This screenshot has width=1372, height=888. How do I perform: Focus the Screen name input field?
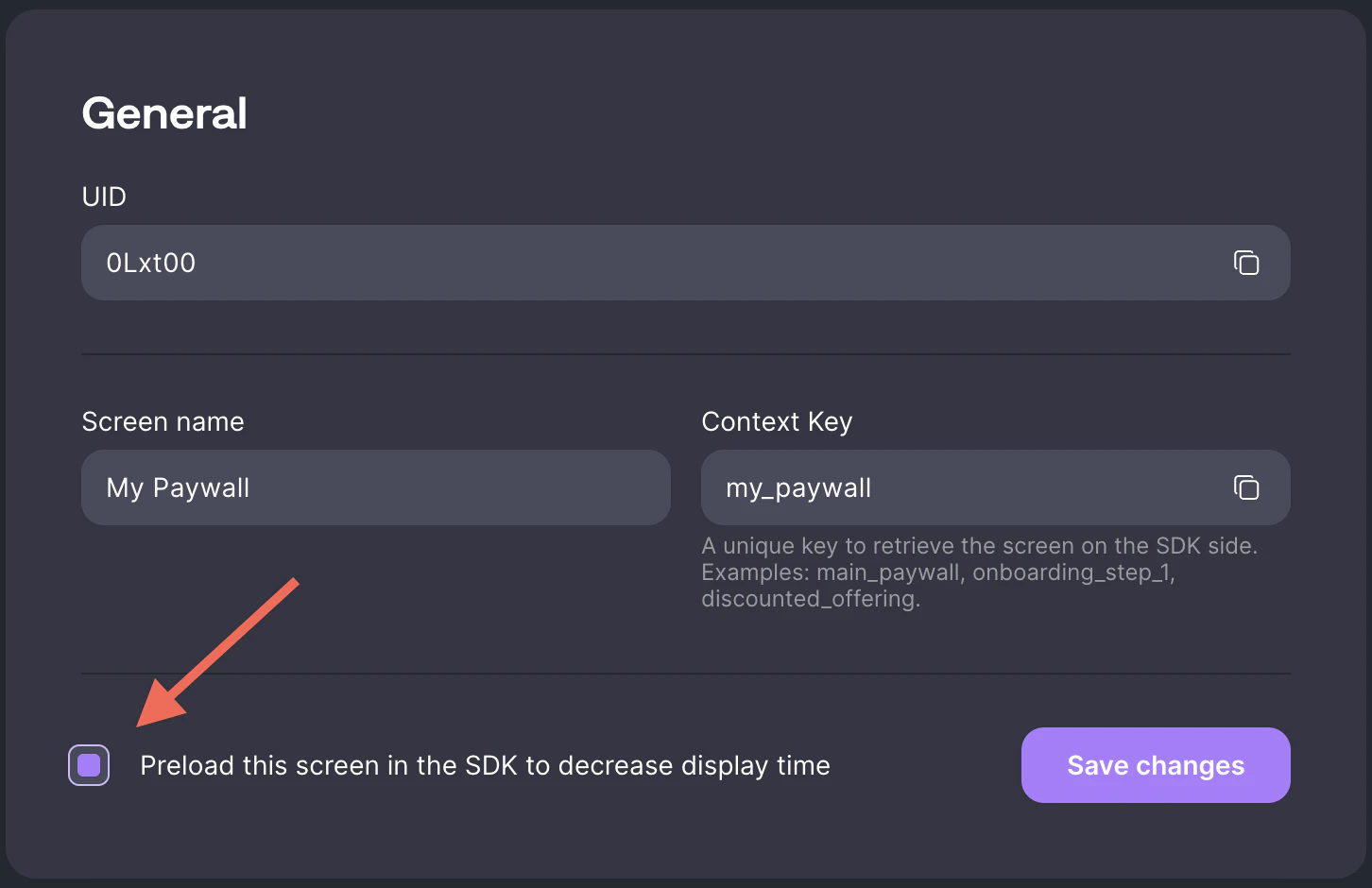(x=375, y=487)
